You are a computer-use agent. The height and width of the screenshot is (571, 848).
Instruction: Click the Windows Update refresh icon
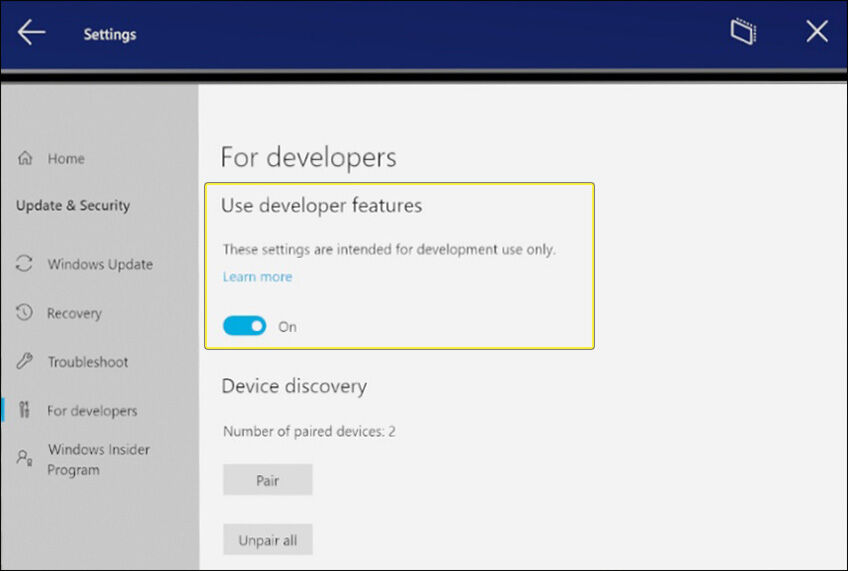24,263
